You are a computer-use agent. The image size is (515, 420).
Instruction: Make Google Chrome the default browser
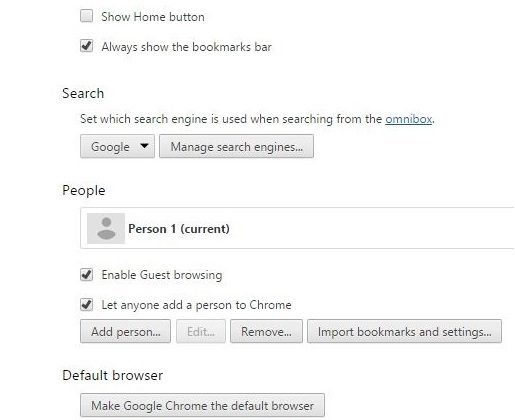click(202, 405)
